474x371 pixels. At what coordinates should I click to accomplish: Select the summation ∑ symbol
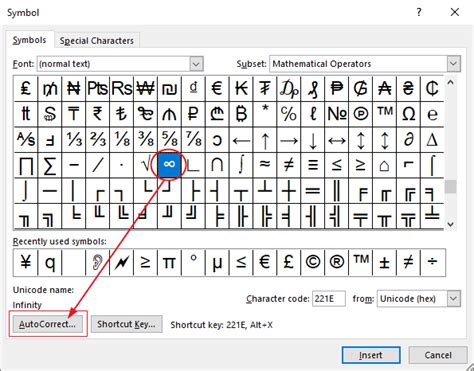click(50, 165)
